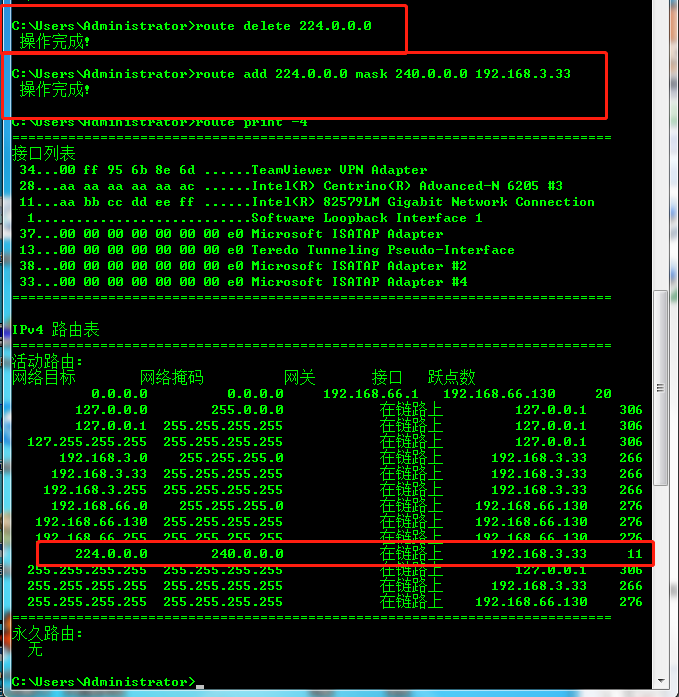Click the scrollbar down arrow
The height and width of the screenshot is (697, 679).
point(662,687)
